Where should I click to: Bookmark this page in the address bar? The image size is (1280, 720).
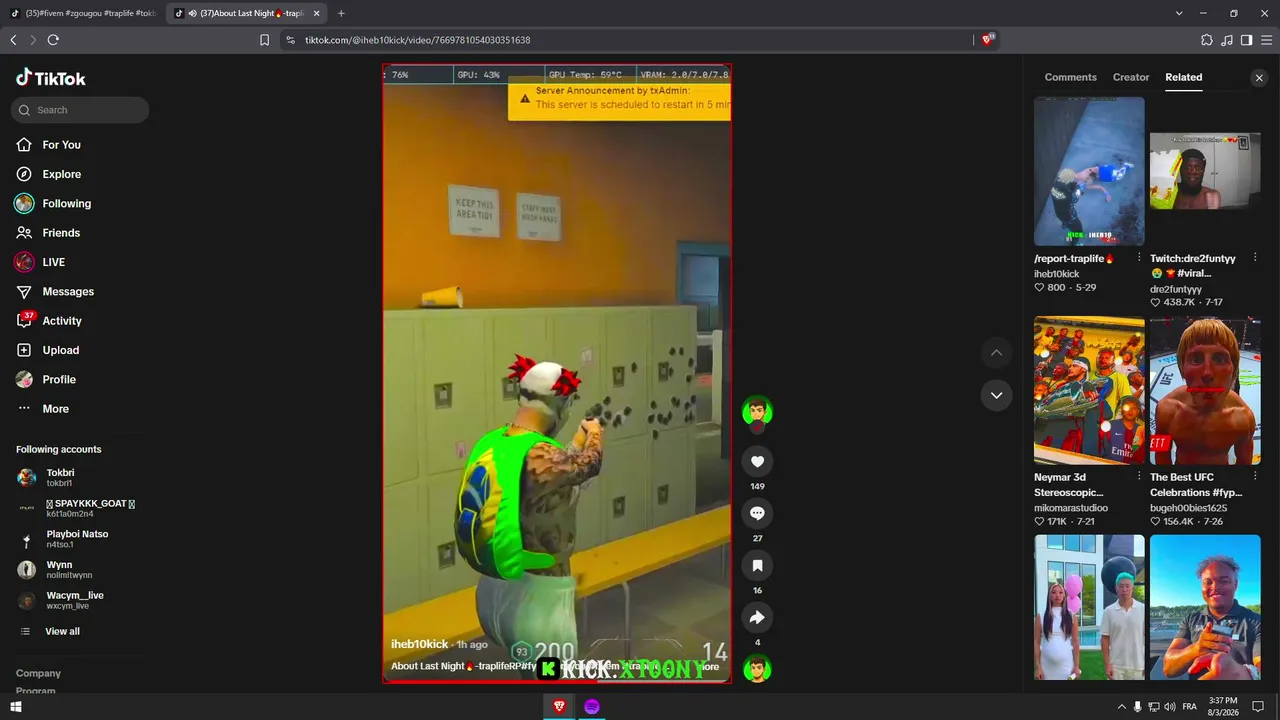[x=264, y=40]
